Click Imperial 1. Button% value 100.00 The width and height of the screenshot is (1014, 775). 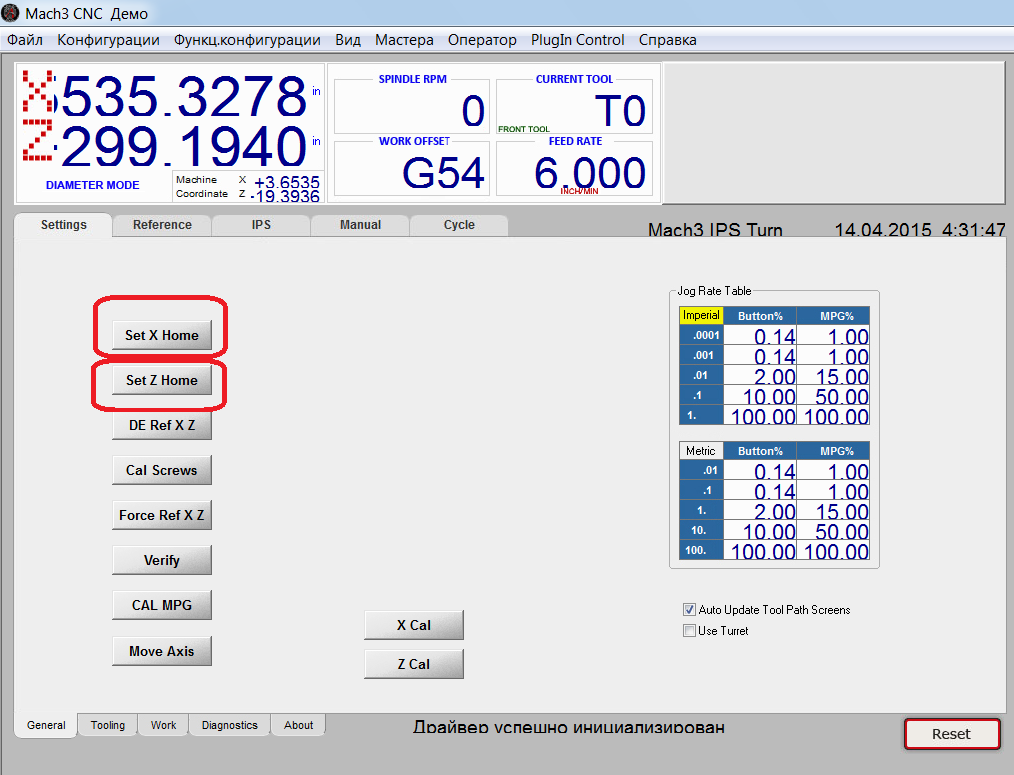click(760, 415)
